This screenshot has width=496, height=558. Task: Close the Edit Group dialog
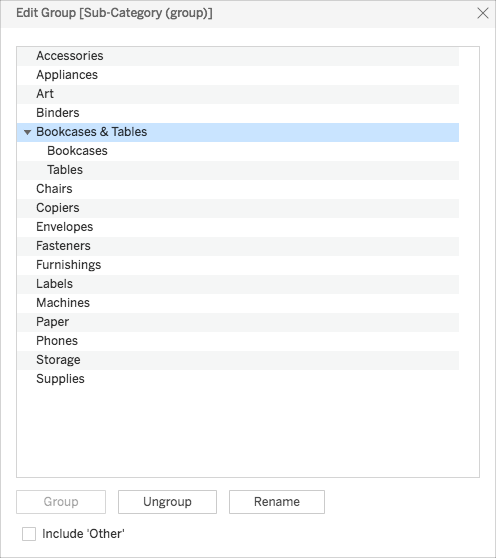(x=482, y=13)
